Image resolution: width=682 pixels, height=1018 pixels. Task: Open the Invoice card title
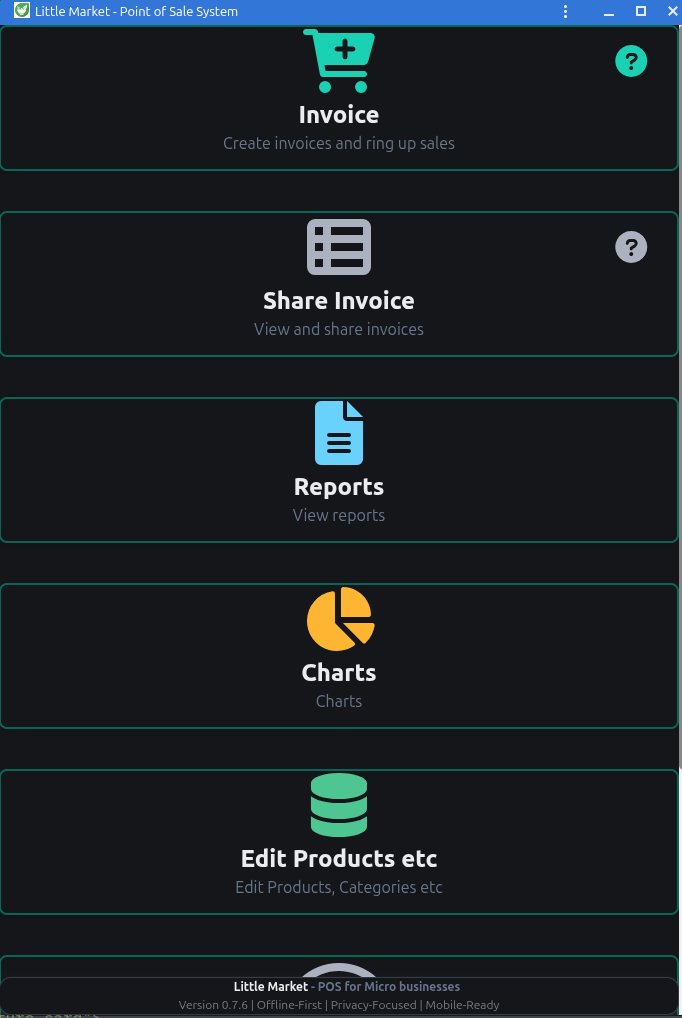point(338,115)
